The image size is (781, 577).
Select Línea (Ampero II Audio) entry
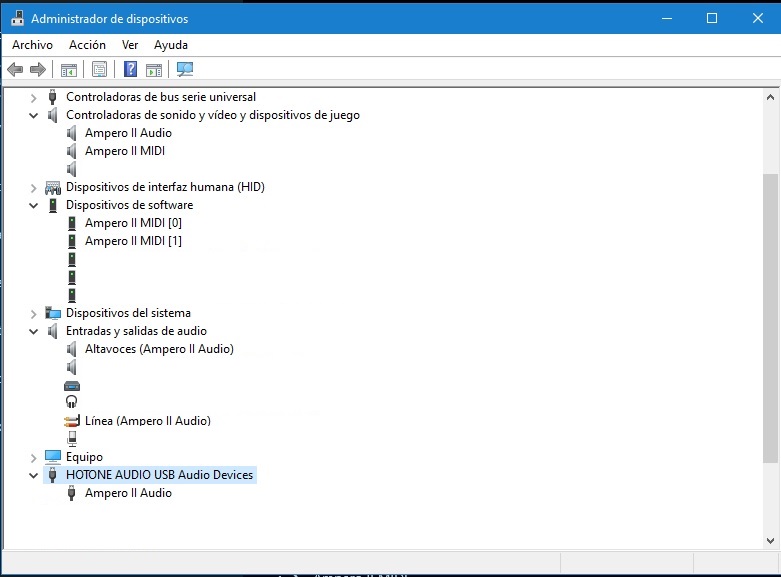(x=147, y=421)
